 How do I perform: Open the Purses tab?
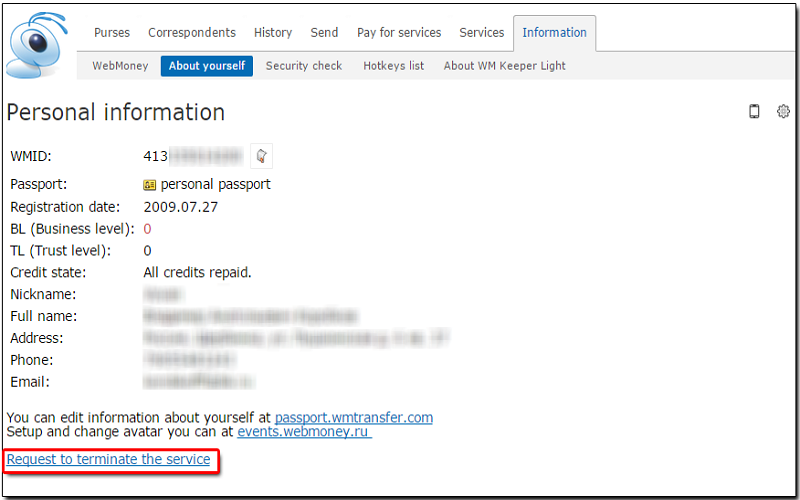tap(112, 33)
